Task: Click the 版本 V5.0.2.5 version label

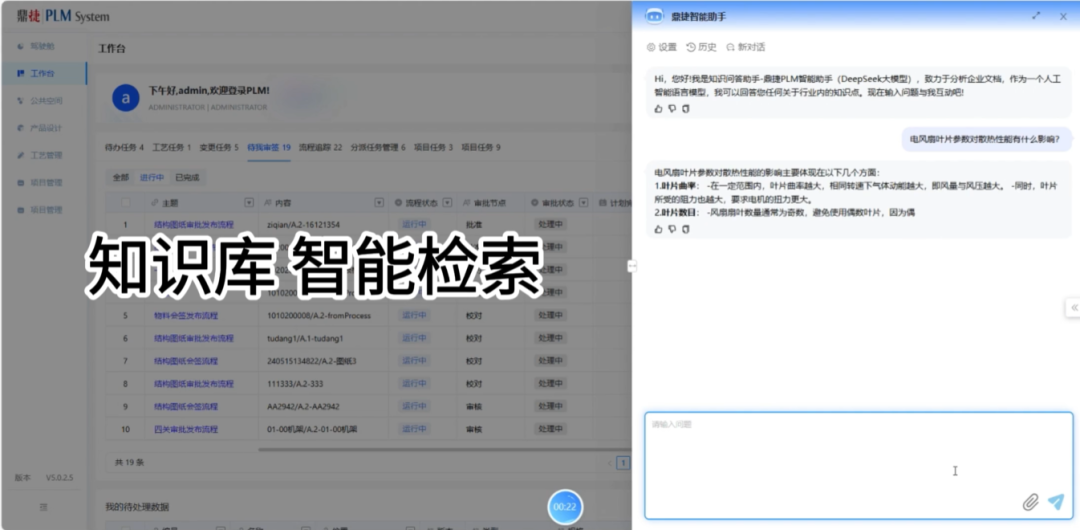Action: pyautogui.click(x=44, y=478)
